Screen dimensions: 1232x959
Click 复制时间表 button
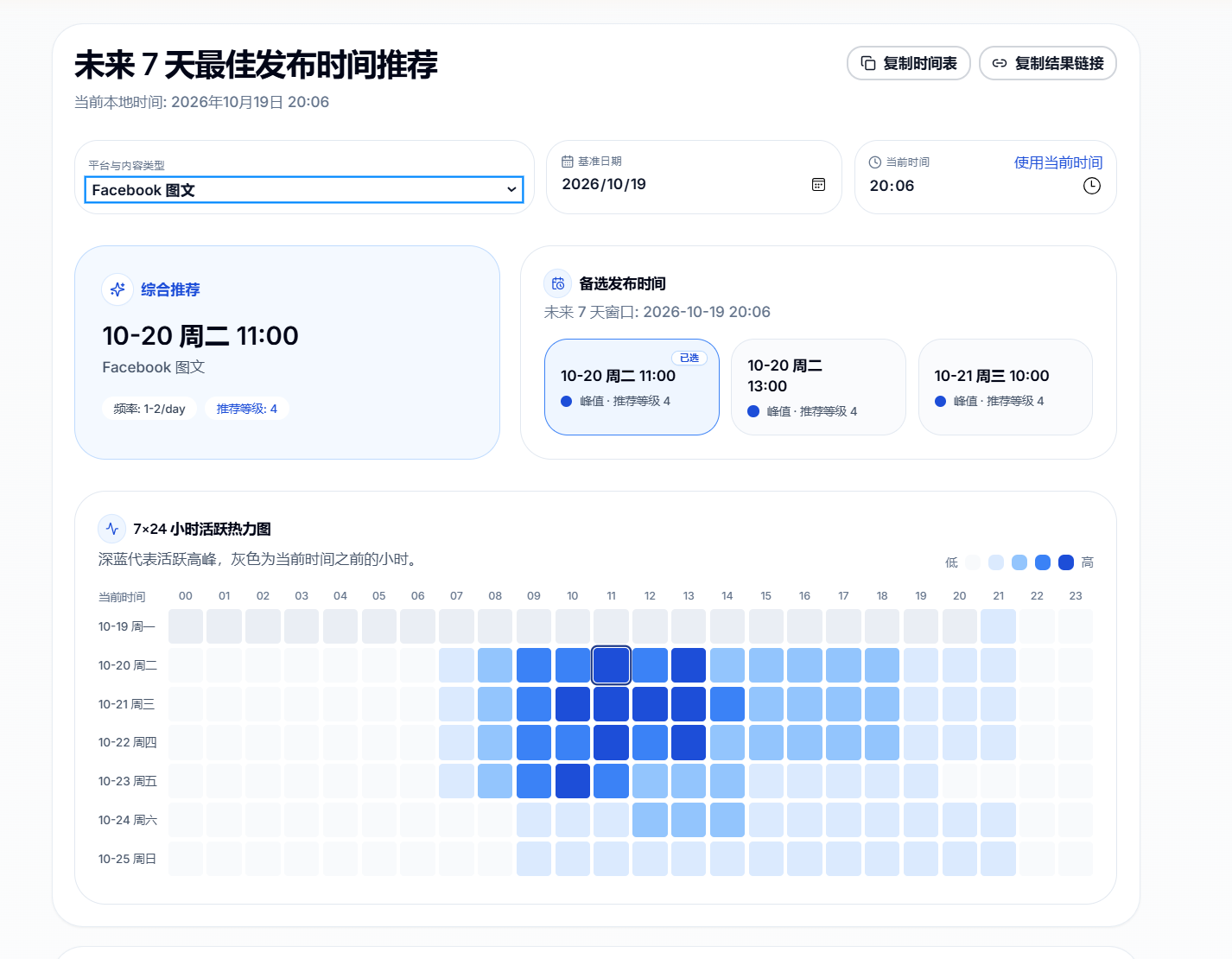[x=909, y=63]
